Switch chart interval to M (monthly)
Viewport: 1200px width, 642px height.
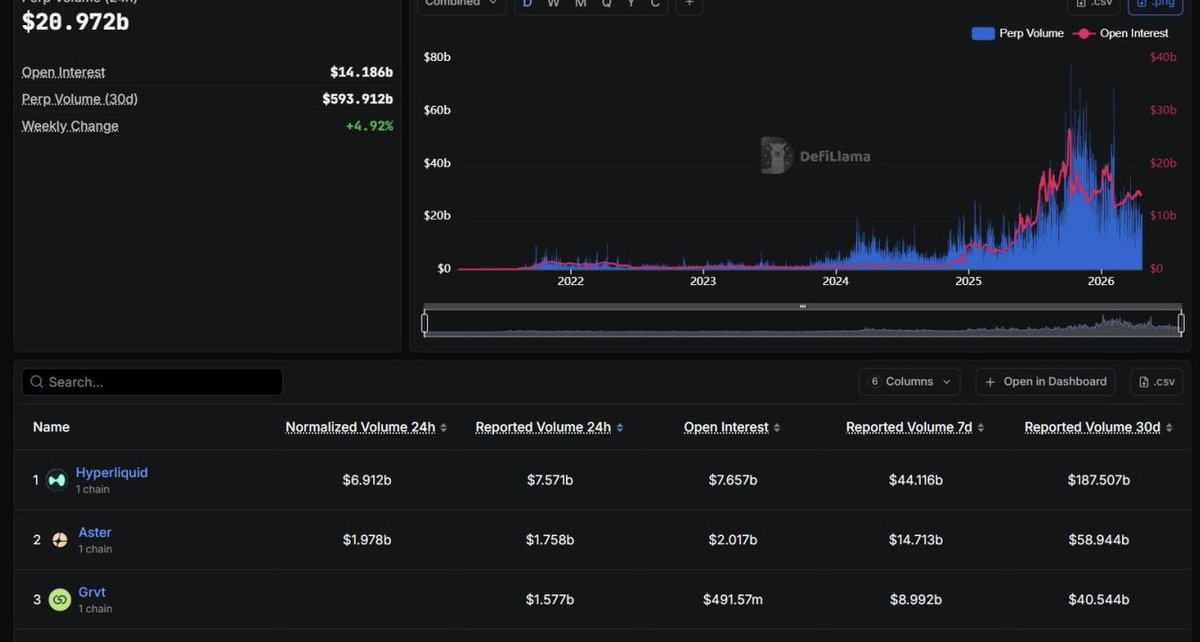click(x=580, y=4)
